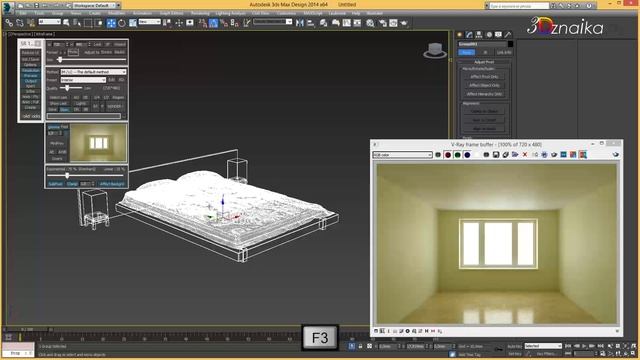Viewport: 640px width, 360px height.
Task: Open the reference coordinate system View dropdown
Action: (149, 22)
